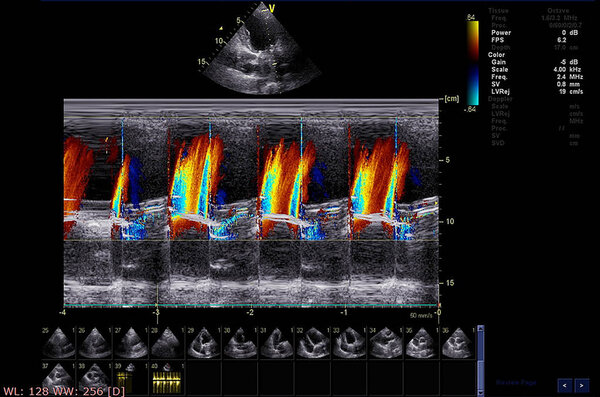Click the scrollbar up arrow beside thumbnails
The image size is (600, 397).
481,328
